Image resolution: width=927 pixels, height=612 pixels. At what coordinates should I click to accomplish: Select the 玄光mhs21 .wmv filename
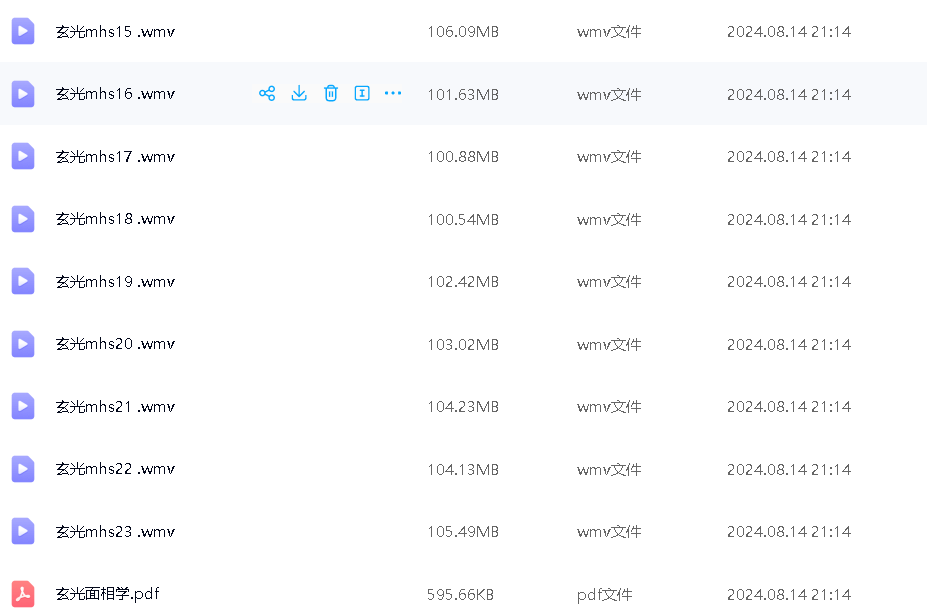115,407
